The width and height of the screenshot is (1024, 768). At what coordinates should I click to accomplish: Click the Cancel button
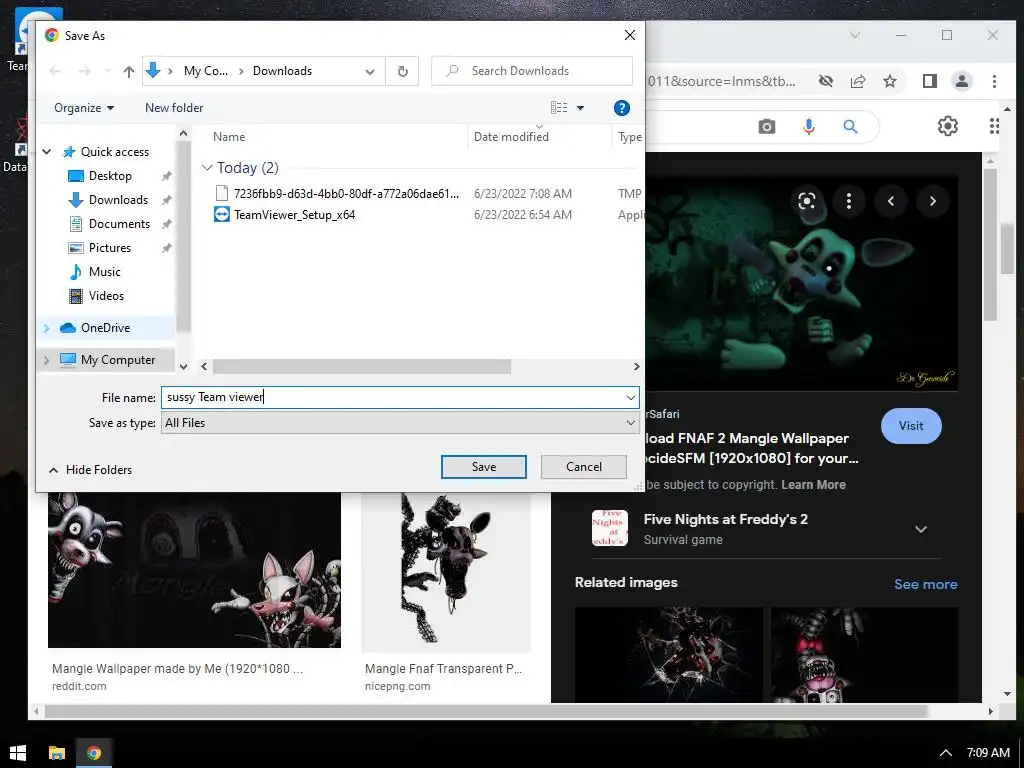(x=583, y=466)
